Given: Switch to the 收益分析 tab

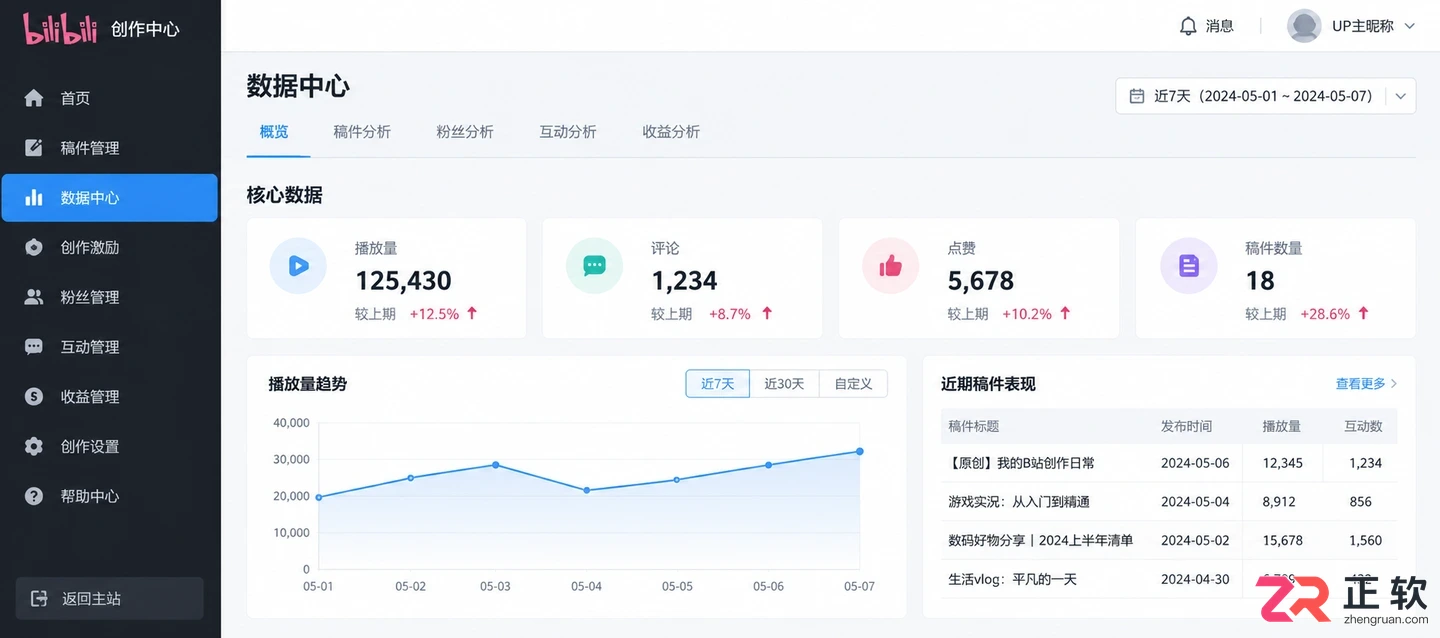Looking at the screenshot, I should [x=671, y=131].
